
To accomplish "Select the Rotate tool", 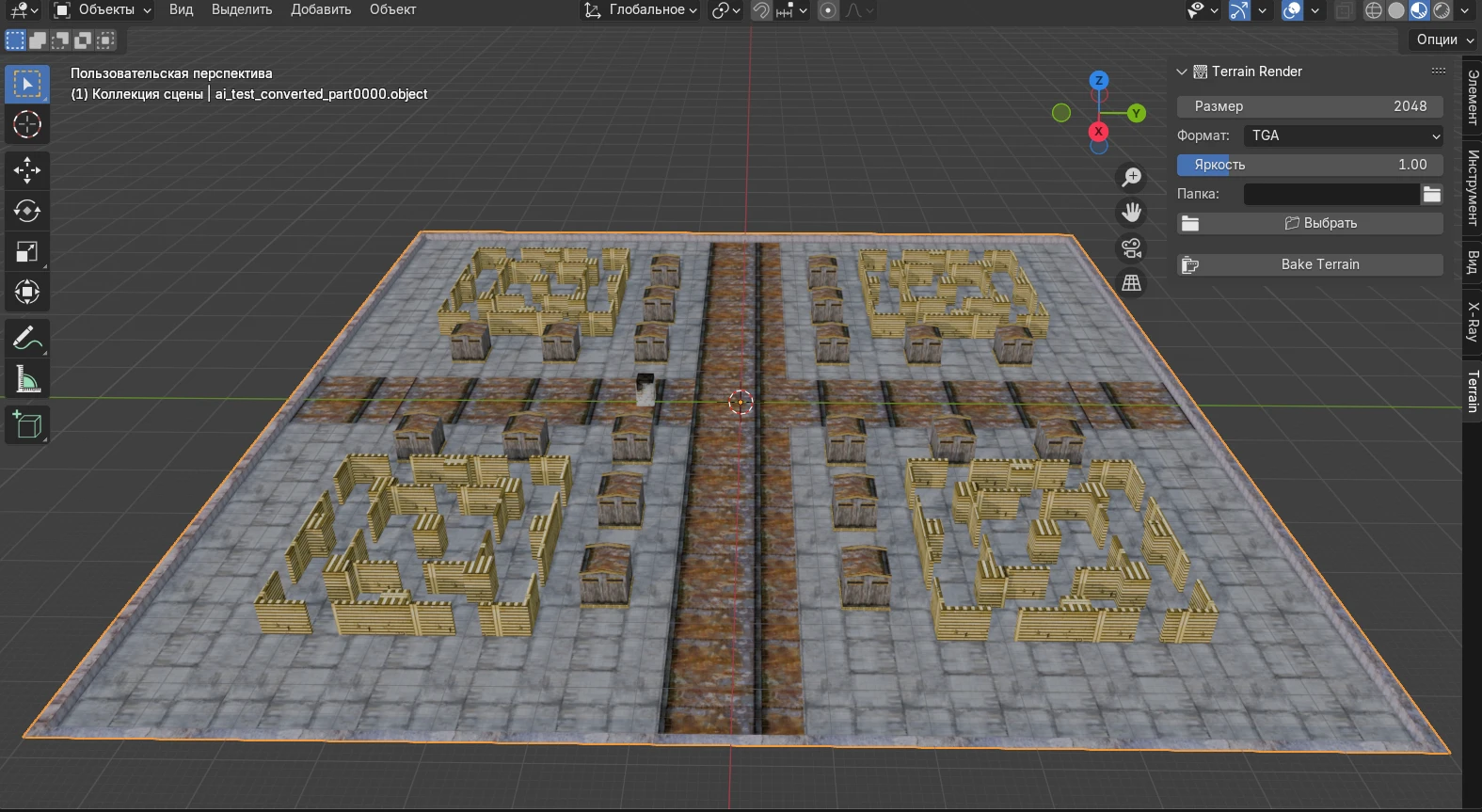I will (x=26, y=211).
